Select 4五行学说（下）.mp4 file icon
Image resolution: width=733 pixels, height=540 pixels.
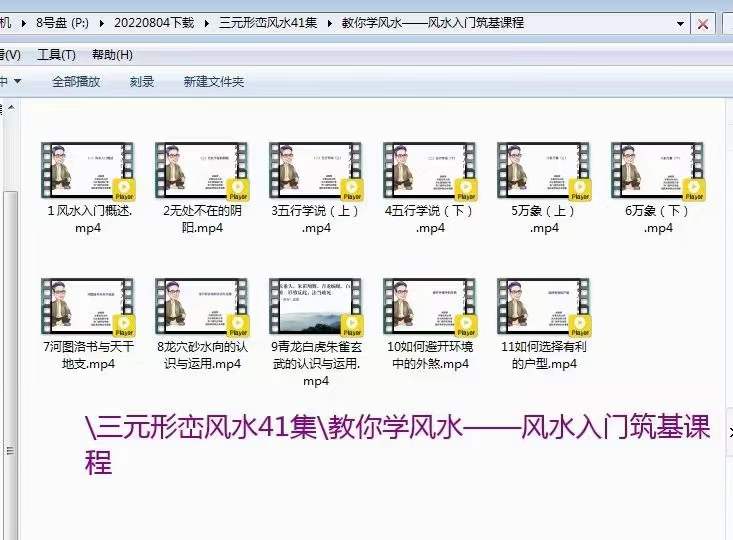(430, 172)
